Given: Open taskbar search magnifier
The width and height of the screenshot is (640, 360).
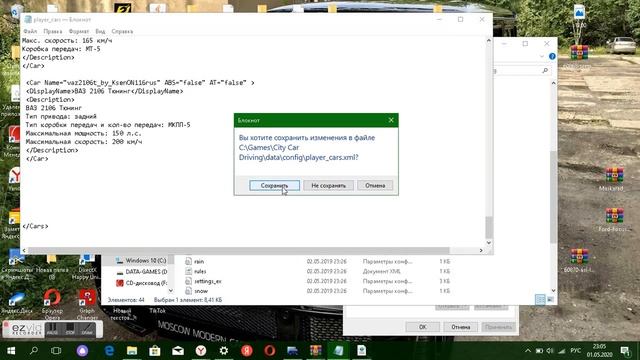Looking at the screenshot, I should point(34,351).
